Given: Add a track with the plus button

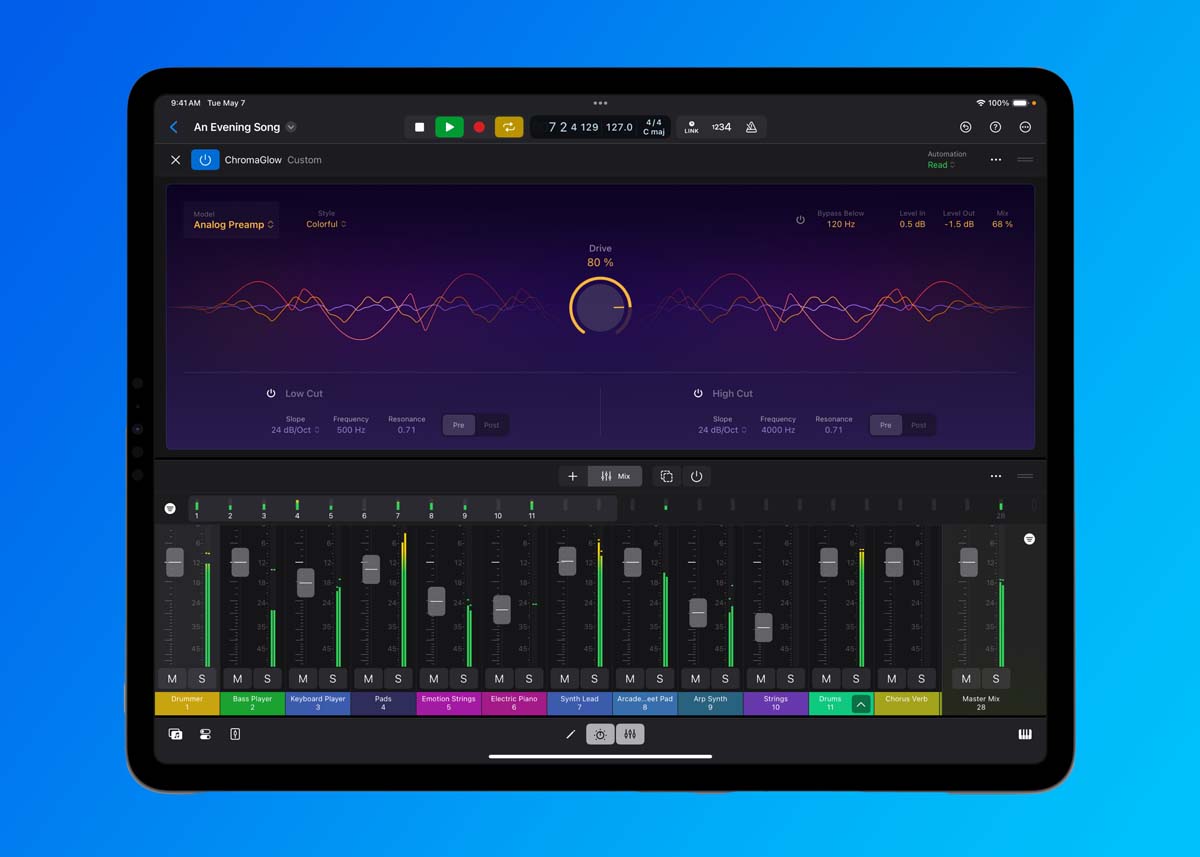Looking at the screenshot, I should pos(573,476).
